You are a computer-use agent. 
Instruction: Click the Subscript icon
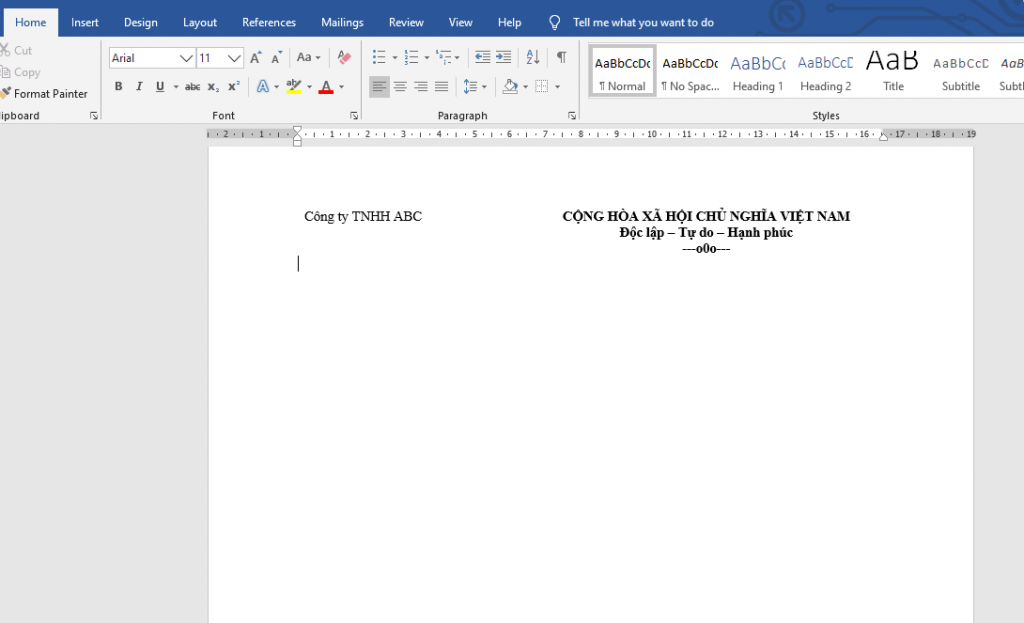pos(213,87)
